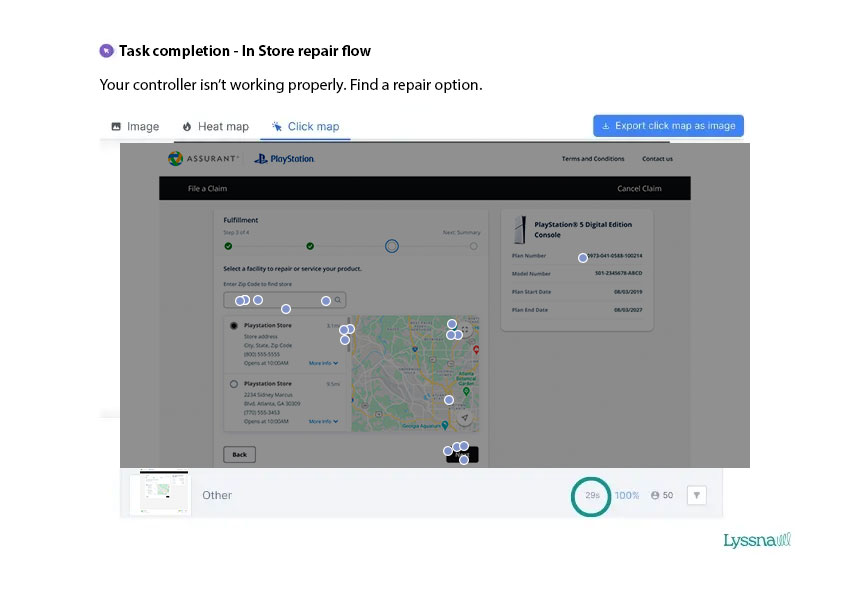
Task: Switch to the Heat map tab
Action: point(215,127)
